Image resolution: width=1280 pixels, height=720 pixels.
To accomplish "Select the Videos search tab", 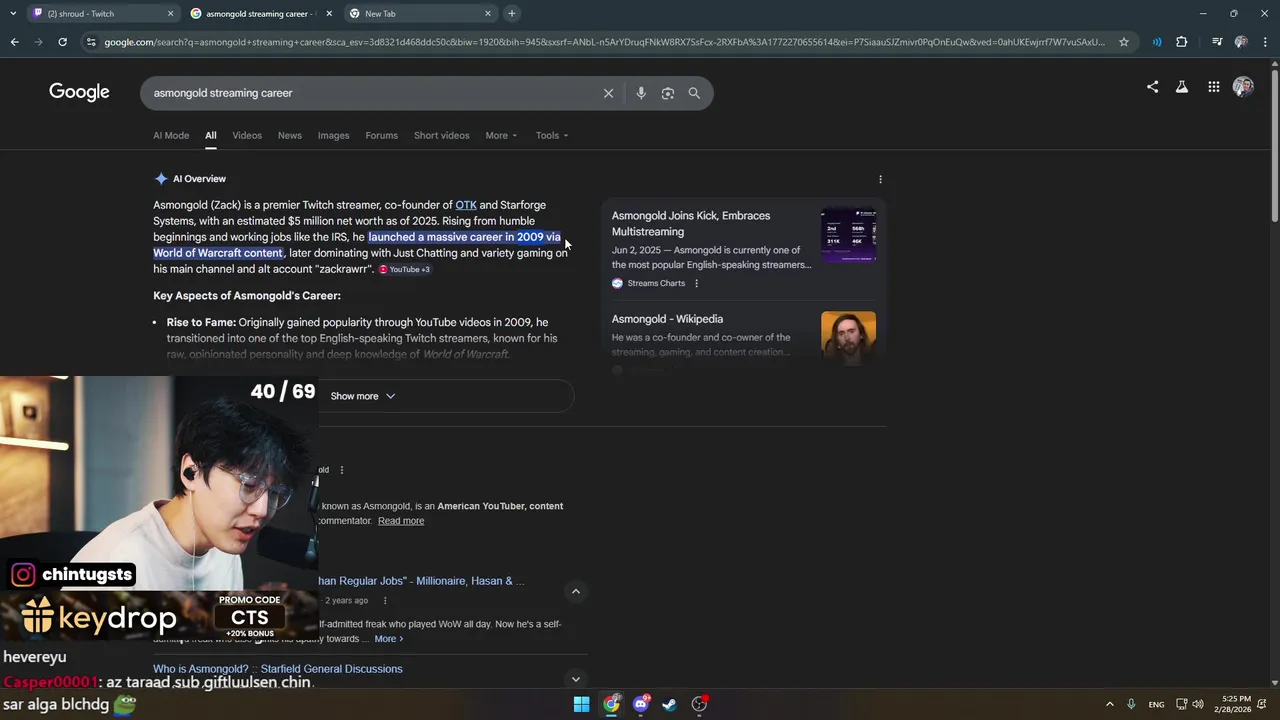I will 247,135.
